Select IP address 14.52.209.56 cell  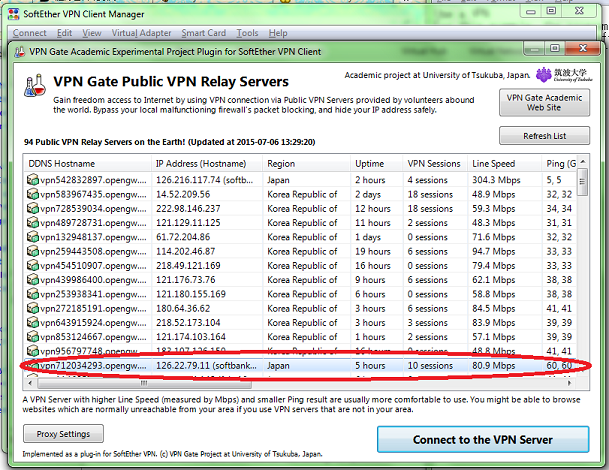(183, 194)
